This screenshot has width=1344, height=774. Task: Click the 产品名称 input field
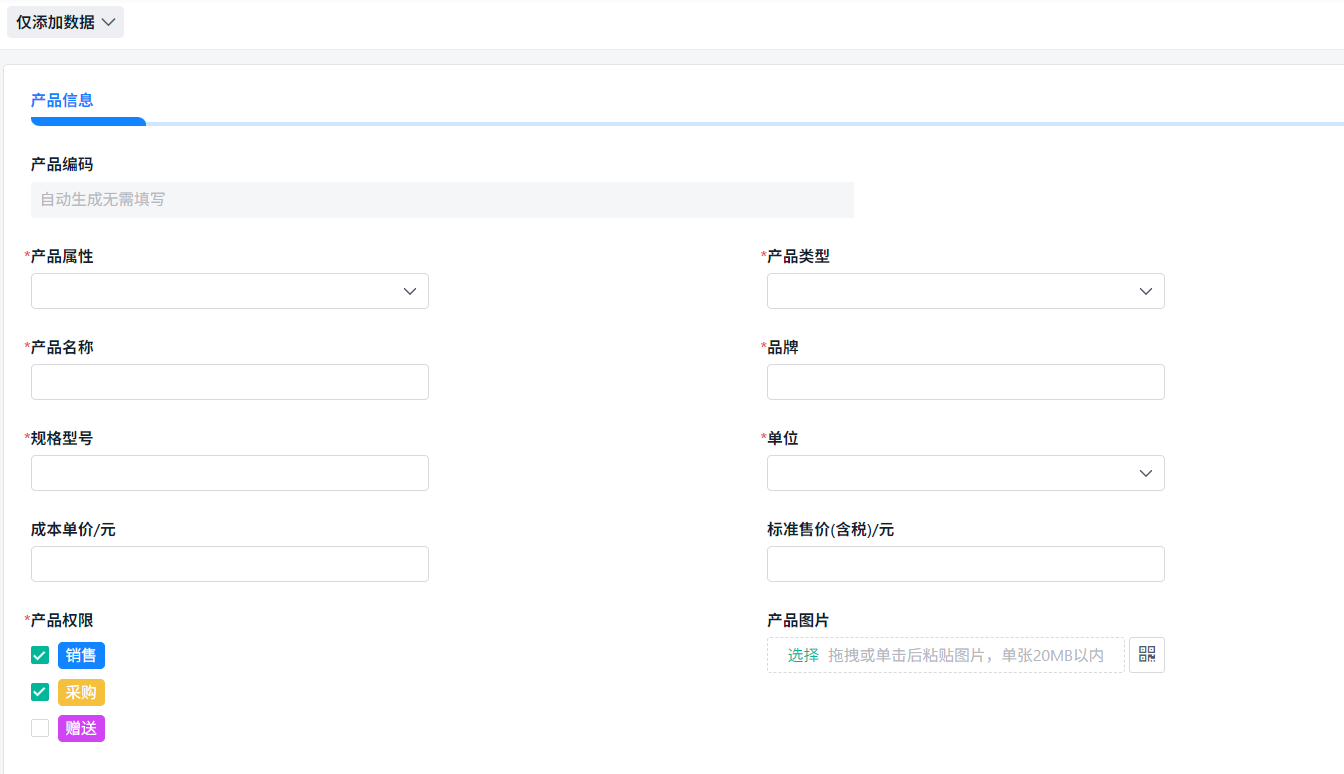[x=229, y=381]
